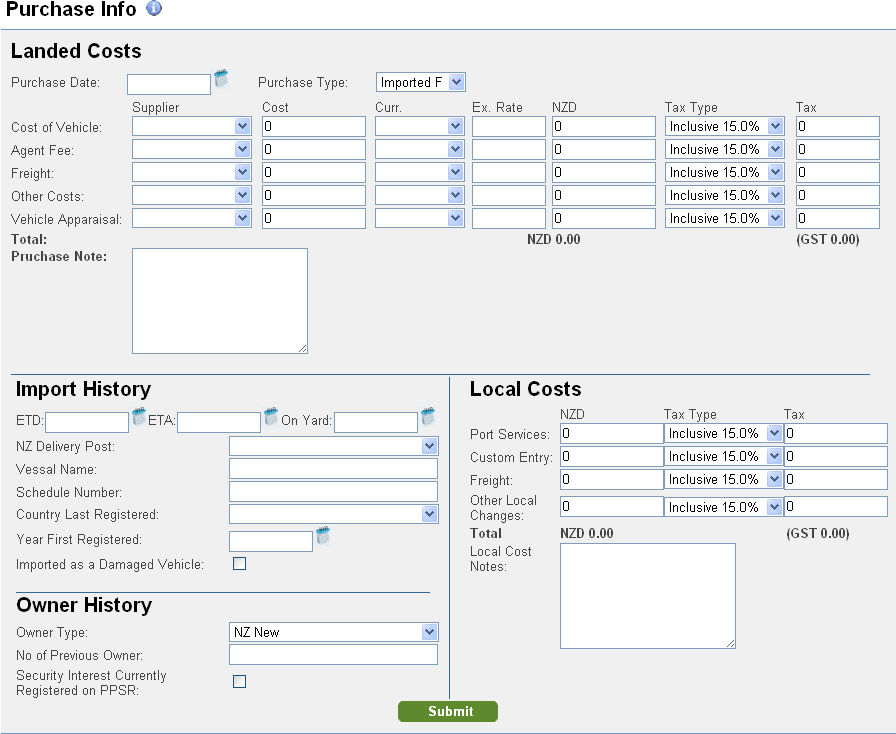Expand the Purchase Type dropdown
896x734 pixels.
[x=421, y=82]
